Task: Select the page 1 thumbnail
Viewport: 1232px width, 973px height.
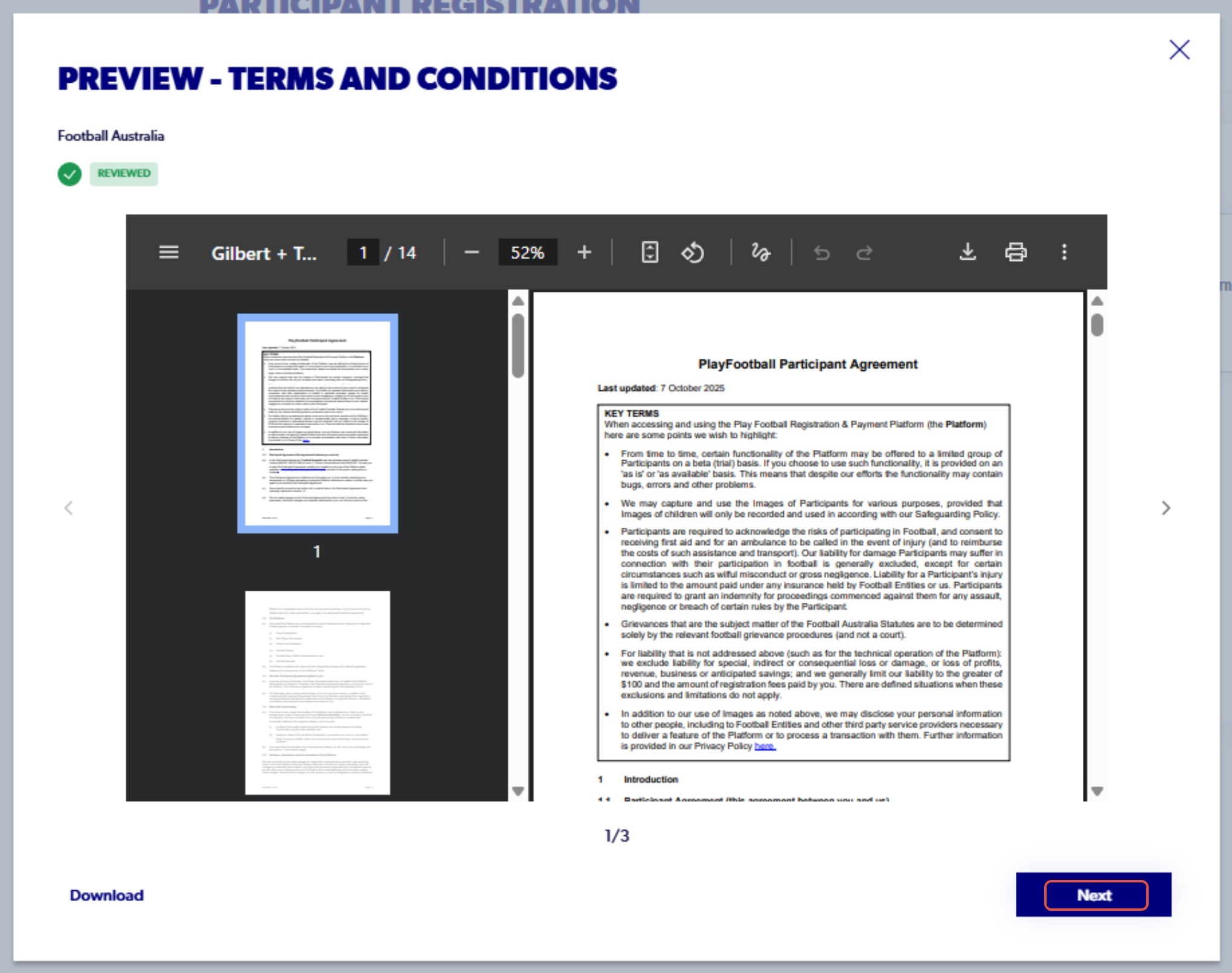Action: coord(318,423)
